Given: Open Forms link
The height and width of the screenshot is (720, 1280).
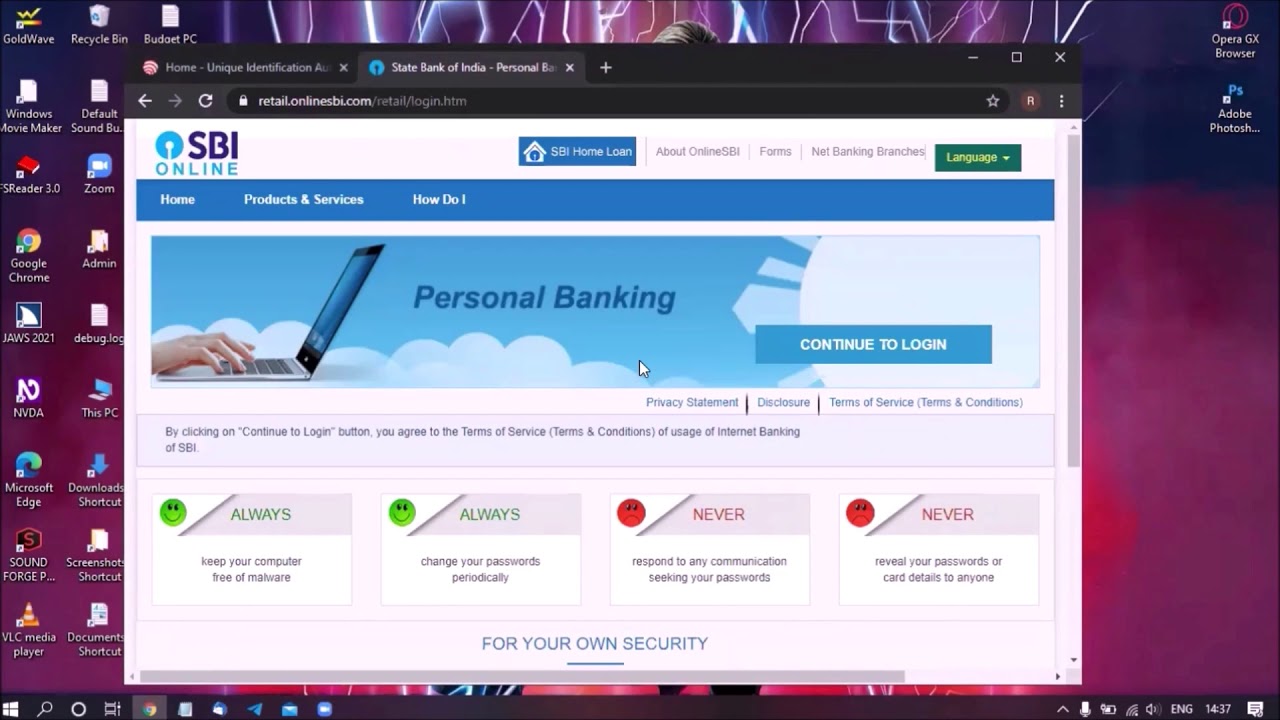Looking at the screenshot, I should pyautogui.click(x=775, y=152).
